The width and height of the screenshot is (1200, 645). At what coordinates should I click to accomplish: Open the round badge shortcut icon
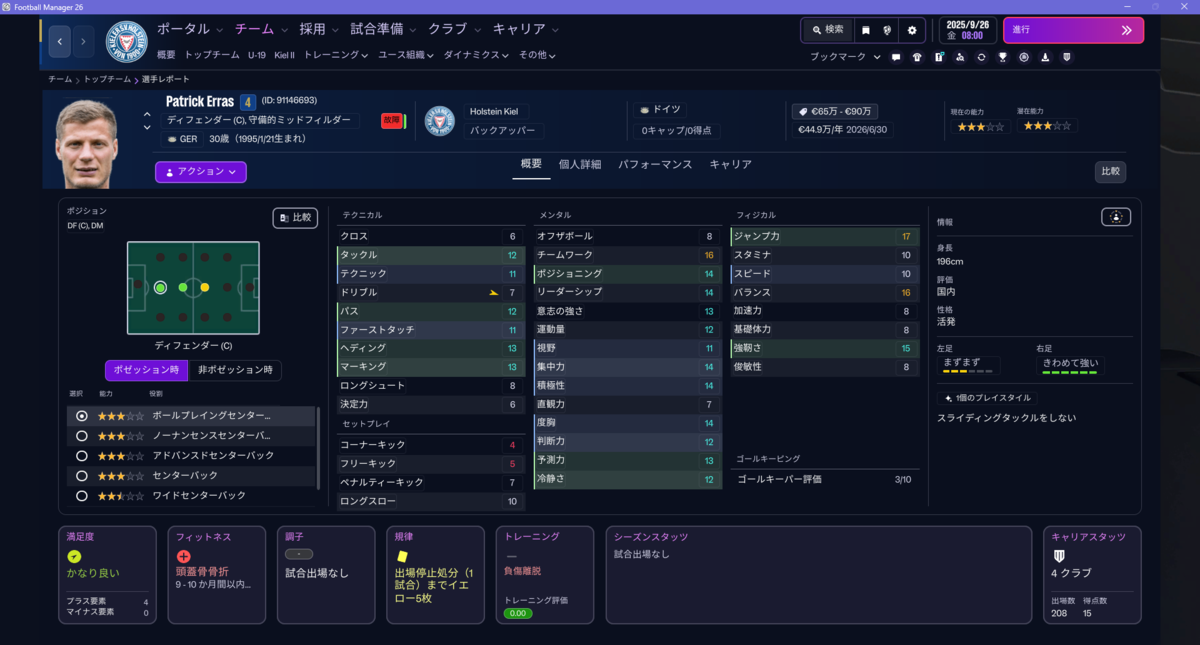coord(1024,57)
